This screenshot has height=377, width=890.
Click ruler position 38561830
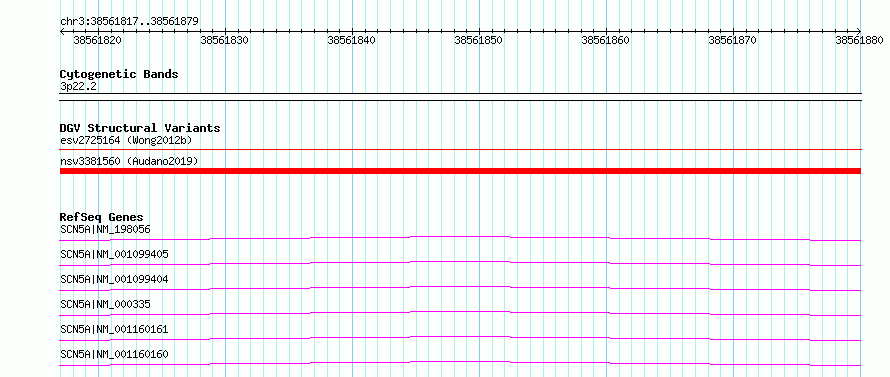(225, 40)
